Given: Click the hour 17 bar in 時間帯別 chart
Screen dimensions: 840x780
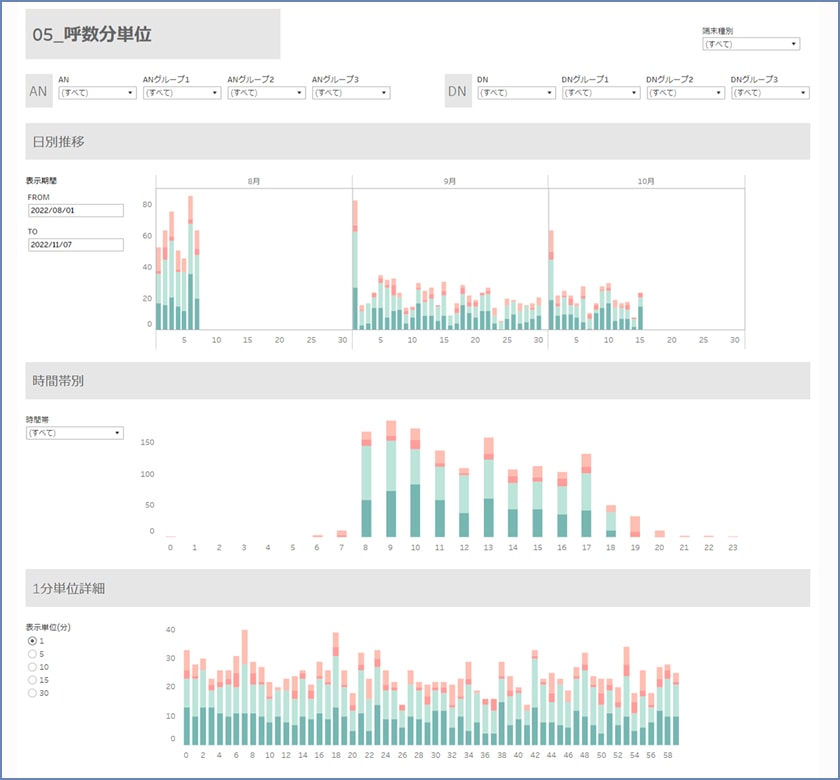Looking at the screenshot, I should (587, 496).
